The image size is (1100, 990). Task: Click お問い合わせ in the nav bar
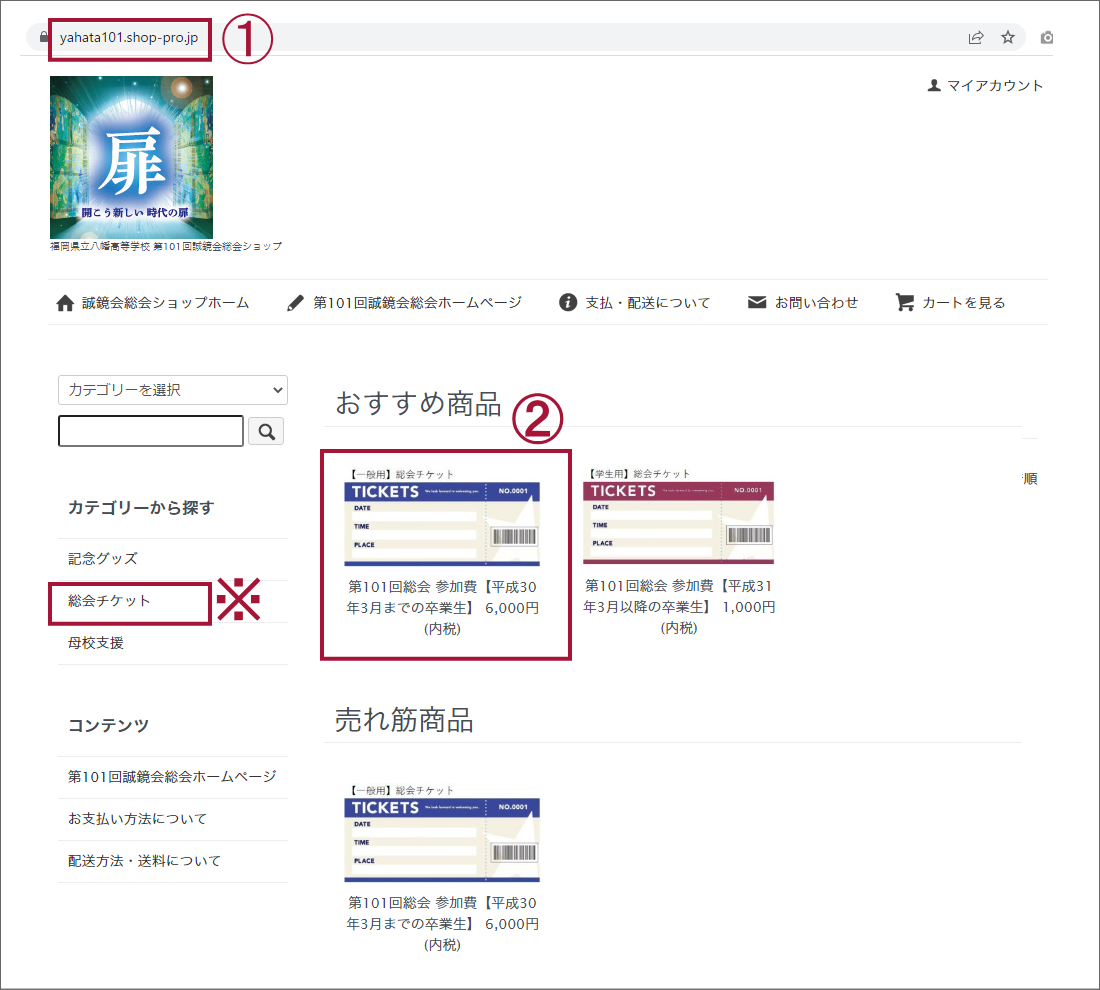pos(803,303)
